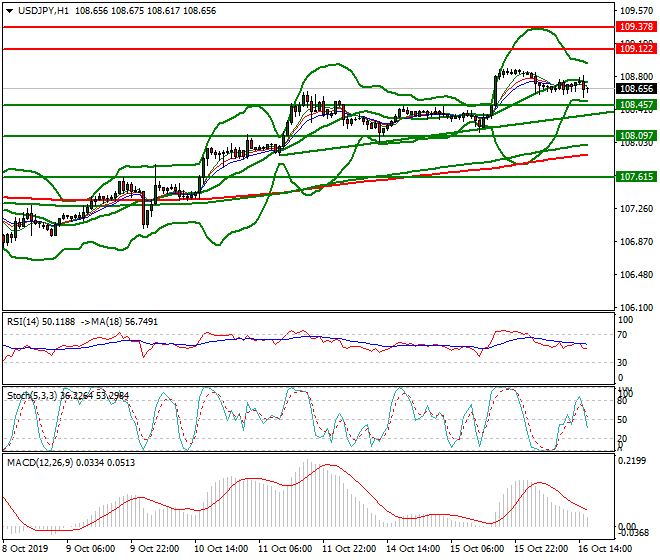Select the 106.100 price scale value

636,307
